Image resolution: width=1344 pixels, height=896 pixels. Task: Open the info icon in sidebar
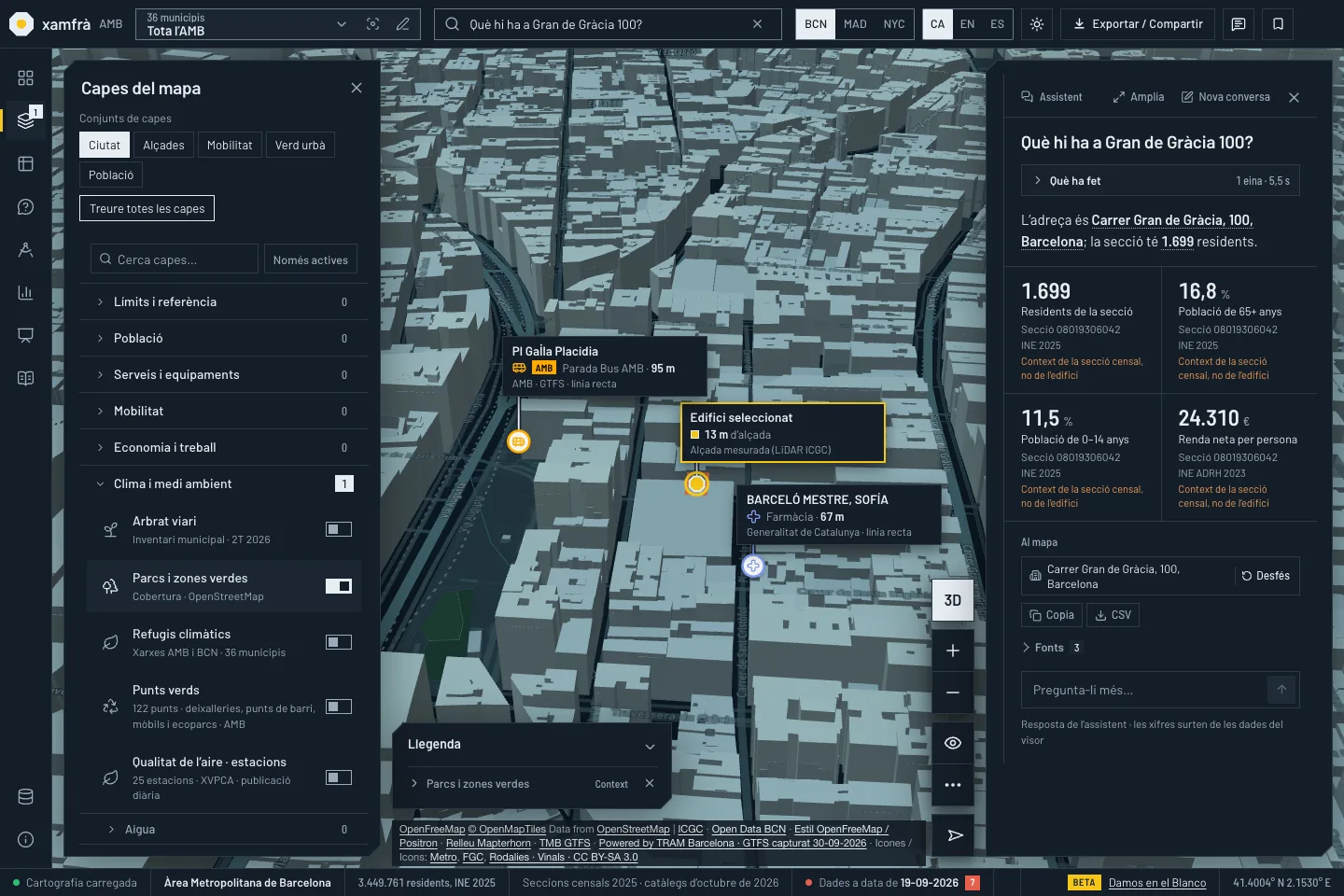(25, 839)
